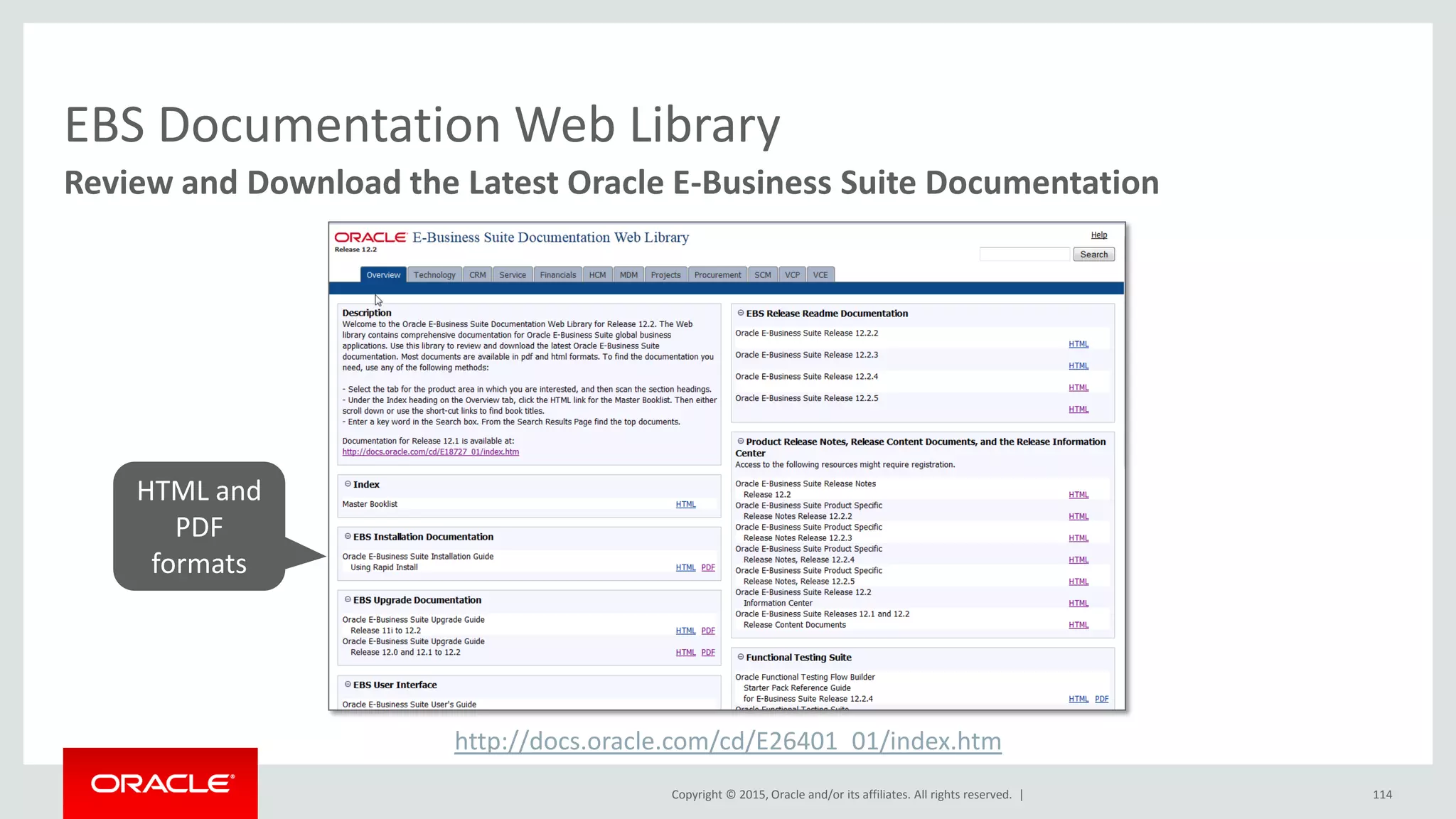Image resolution: width=1456 pixels, height=819 pixels.
Task: Open Master Booklist HTML link
Action: 686,505
